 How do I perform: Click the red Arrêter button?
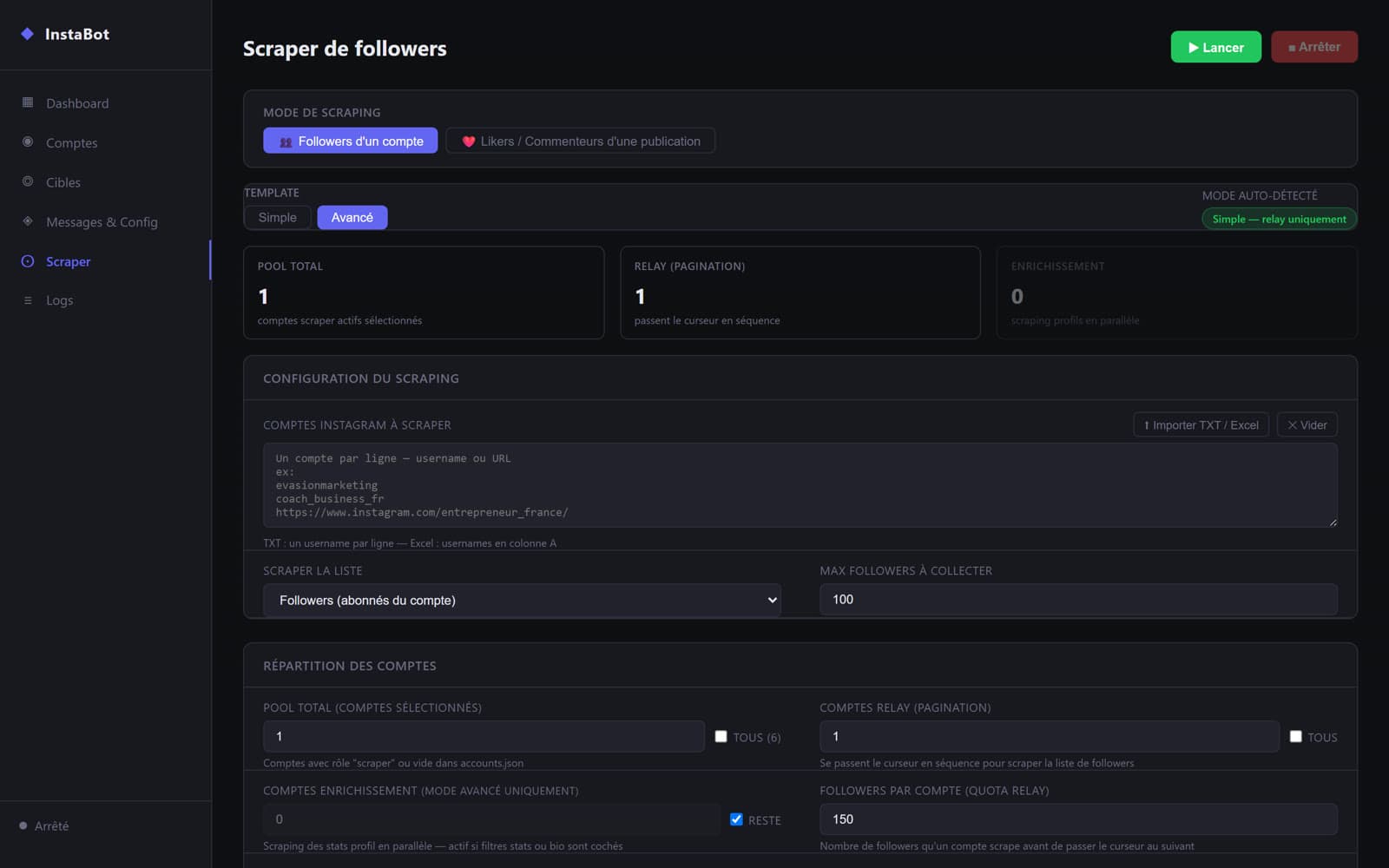point(1314,47)
